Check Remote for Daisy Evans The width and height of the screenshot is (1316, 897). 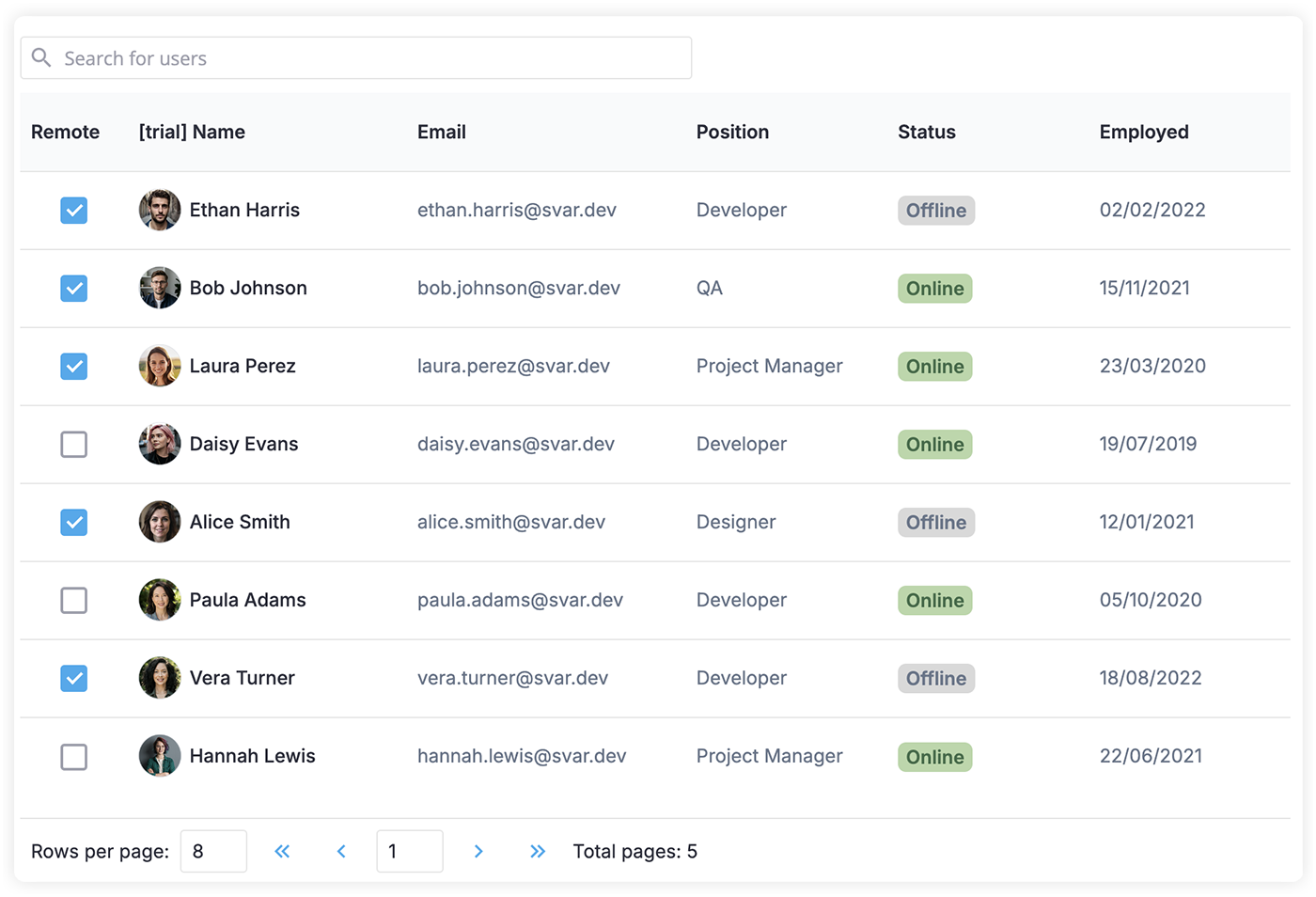coord(74,444)
